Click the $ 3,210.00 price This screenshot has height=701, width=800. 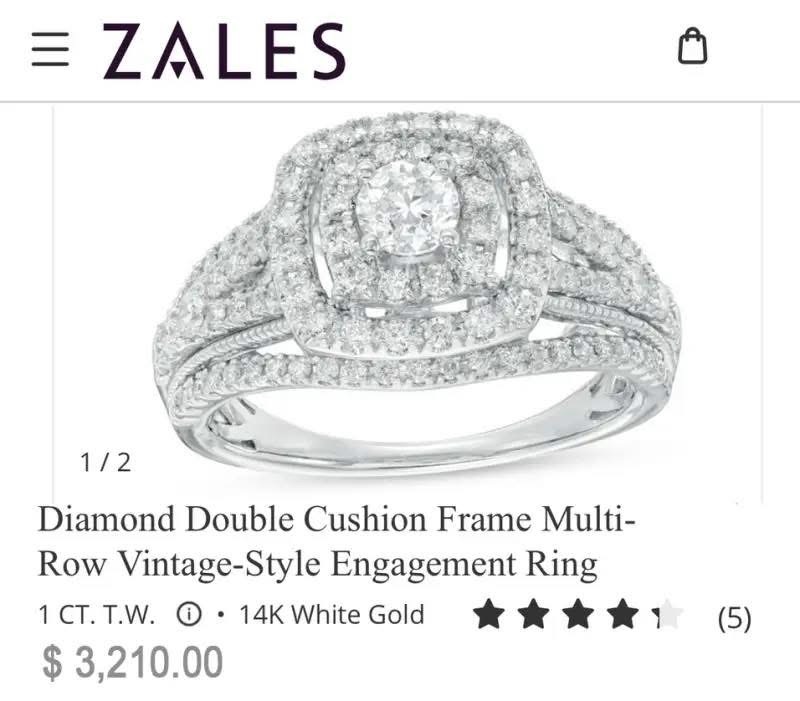pyautogui.click(x=133, y=662)
